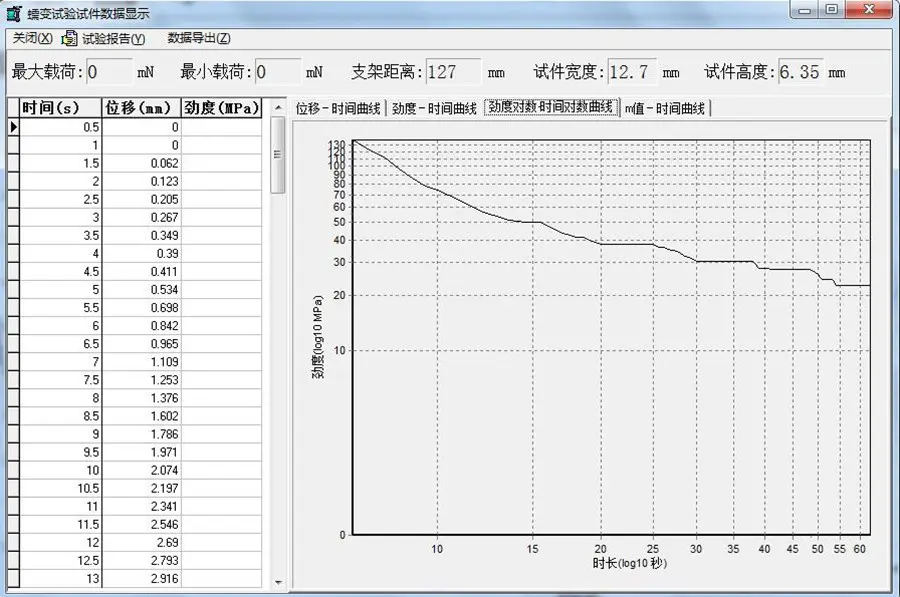The image size is (900, 597).
Task: Click the stiffness cell in time 9 row
Action: [222, 435]
